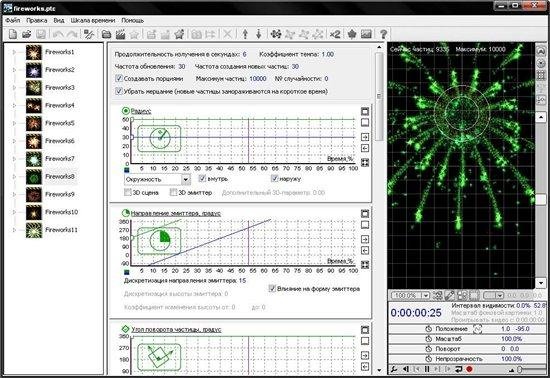
Task: Click the slider handle in the playback bar
Action: tap(519, 369)
